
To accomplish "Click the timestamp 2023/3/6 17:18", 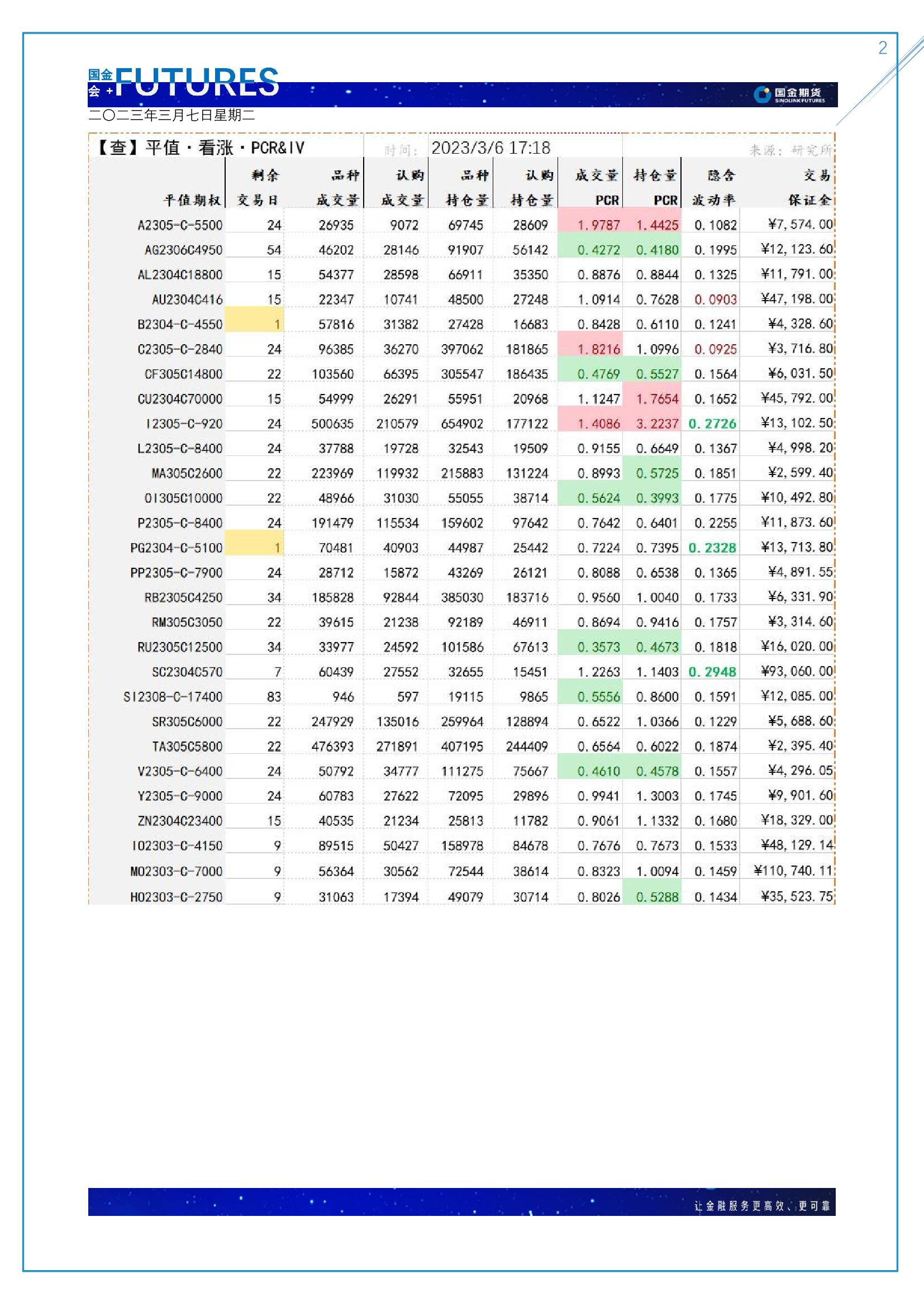I will [x=490, y=148].
